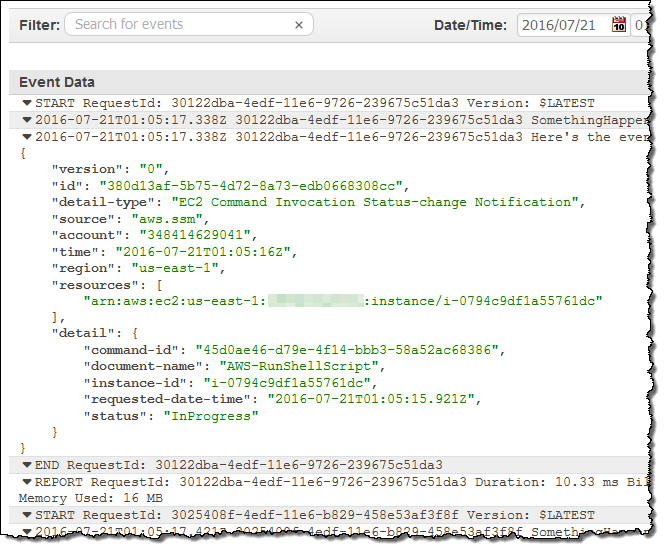Viewport: 664px width, 549px height.
Task: Click the Search for events filter field
Action: pos(188,24)
